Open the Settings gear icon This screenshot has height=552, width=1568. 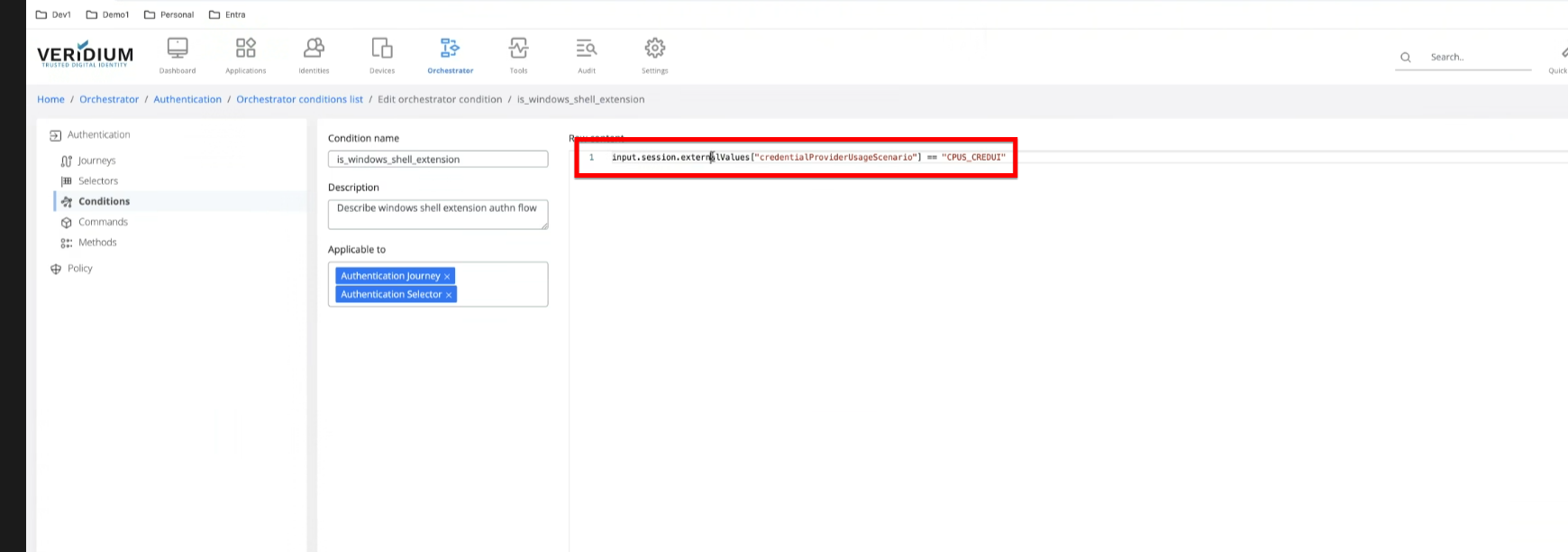tap(655, 49)
